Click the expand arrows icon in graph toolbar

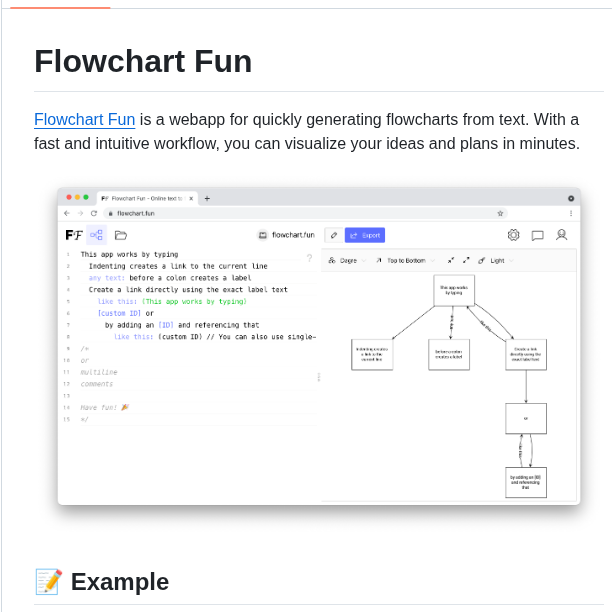tap(466, 260)
